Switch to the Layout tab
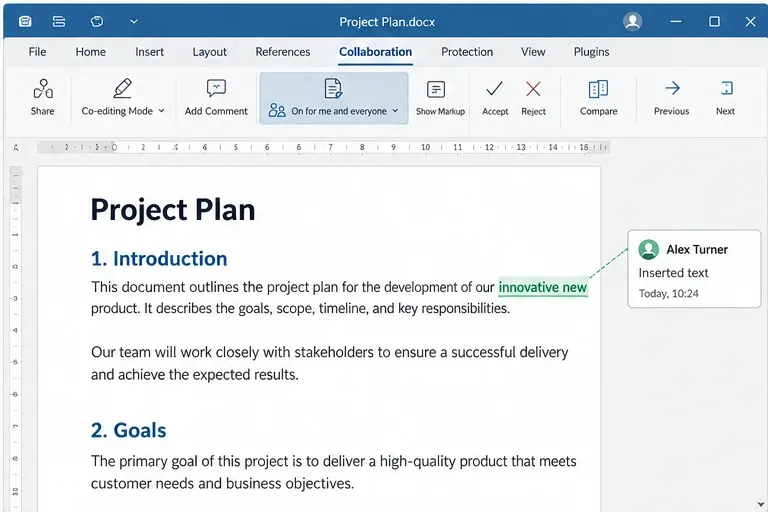768x512 pixels. click(x=210, y=52)
